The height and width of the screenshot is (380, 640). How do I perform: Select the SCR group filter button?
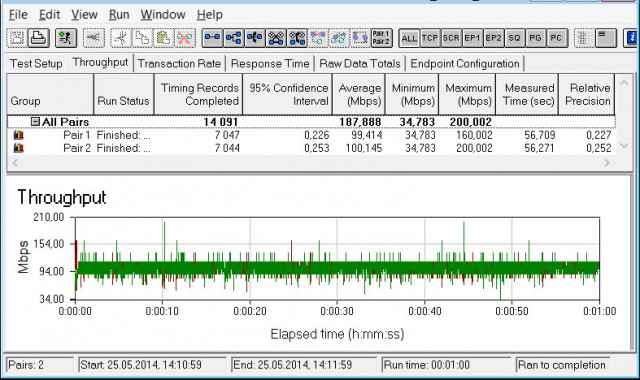point(451,38)
